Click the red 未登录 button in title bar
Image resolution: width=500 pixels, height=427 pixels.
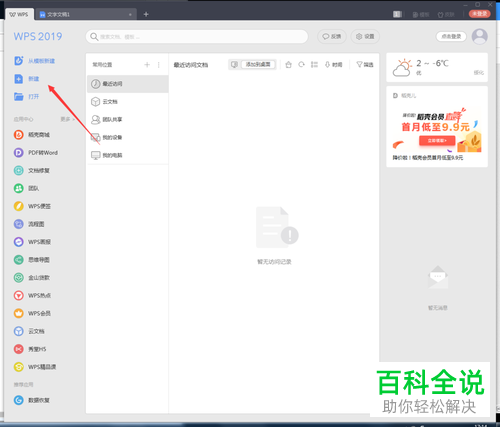point(479,14)
